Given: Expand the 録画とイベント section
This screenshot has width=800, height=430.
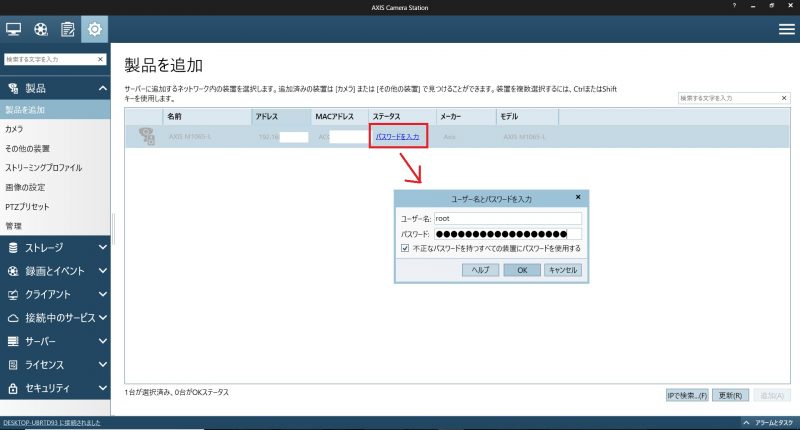Looking at the screenshot, I should click(x=103, y=271).
